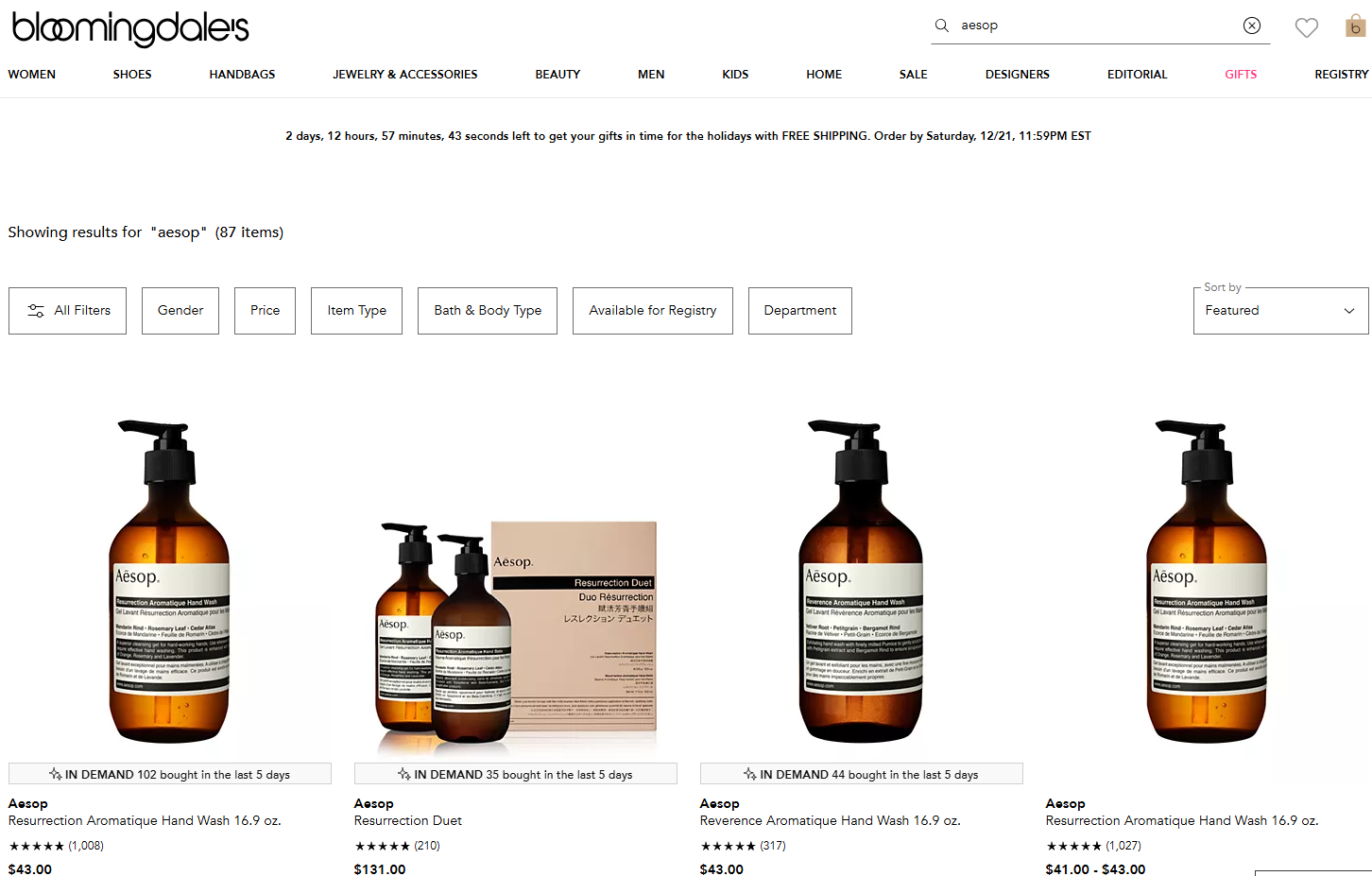Viewport: 1372px width, 876px height.
Task: Open the BEAUTY menu
Action: point(557,75)
